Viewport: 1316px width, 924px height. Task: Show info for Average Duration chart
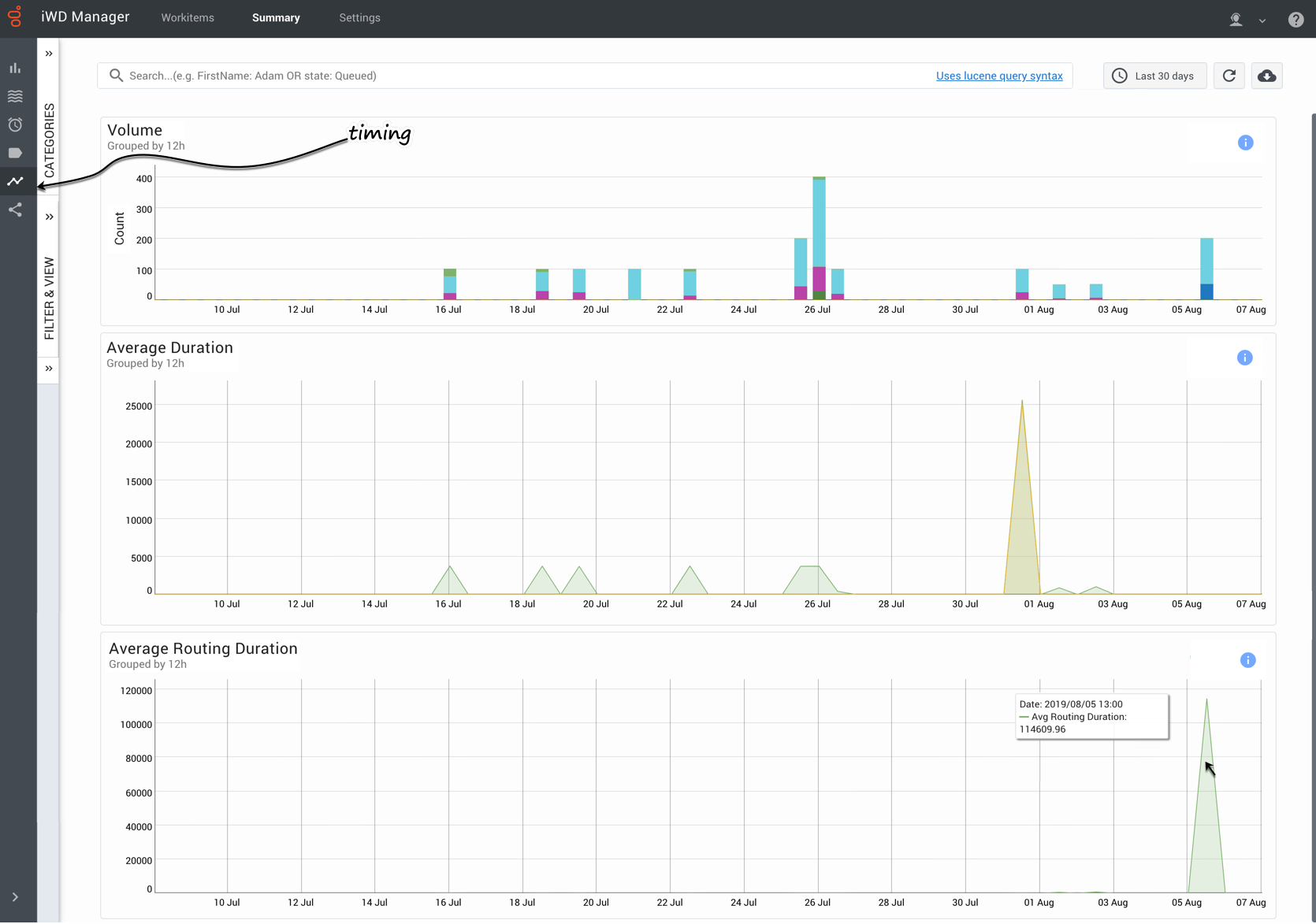pyautogui.click(x=1244, y=358)
